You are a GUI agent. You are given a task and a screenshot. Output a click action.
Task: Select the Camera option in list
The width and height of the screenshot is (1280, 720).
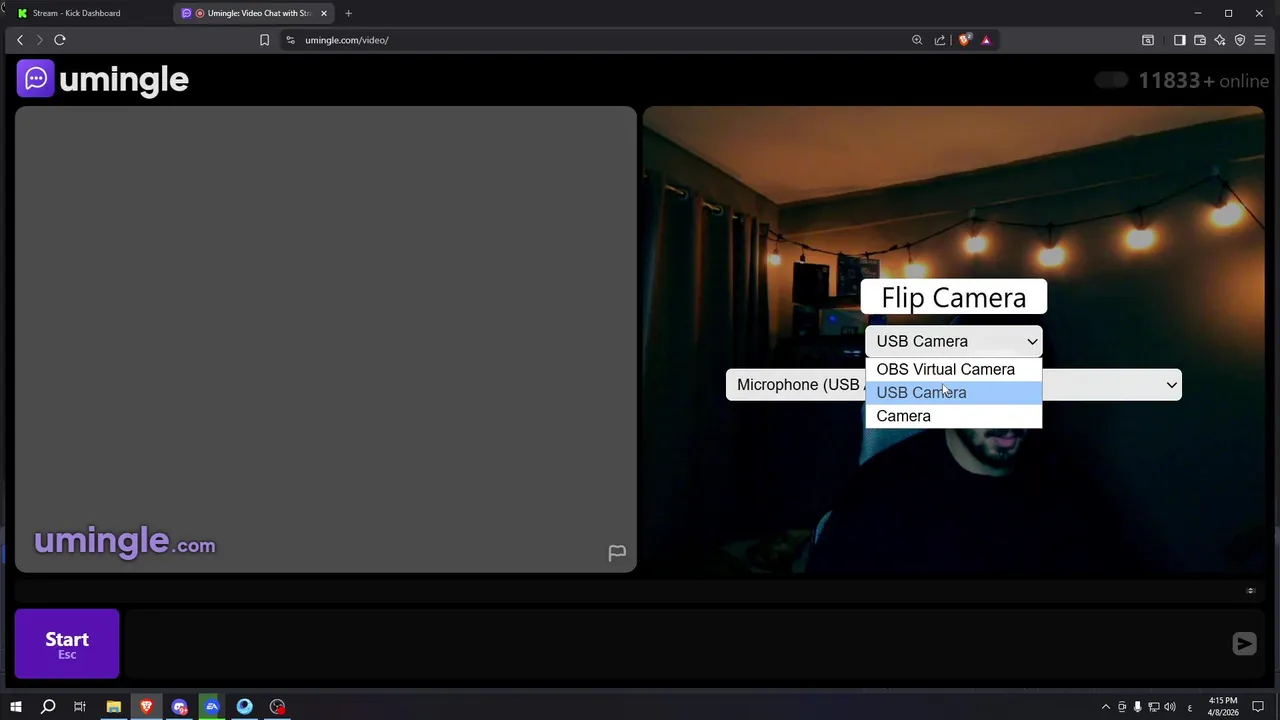pyautogui.click(x=954, y=416)
